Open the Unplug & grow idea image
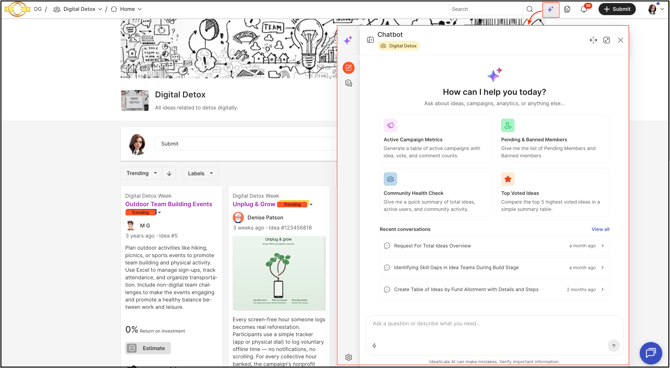670x368 pixels. 279,274
